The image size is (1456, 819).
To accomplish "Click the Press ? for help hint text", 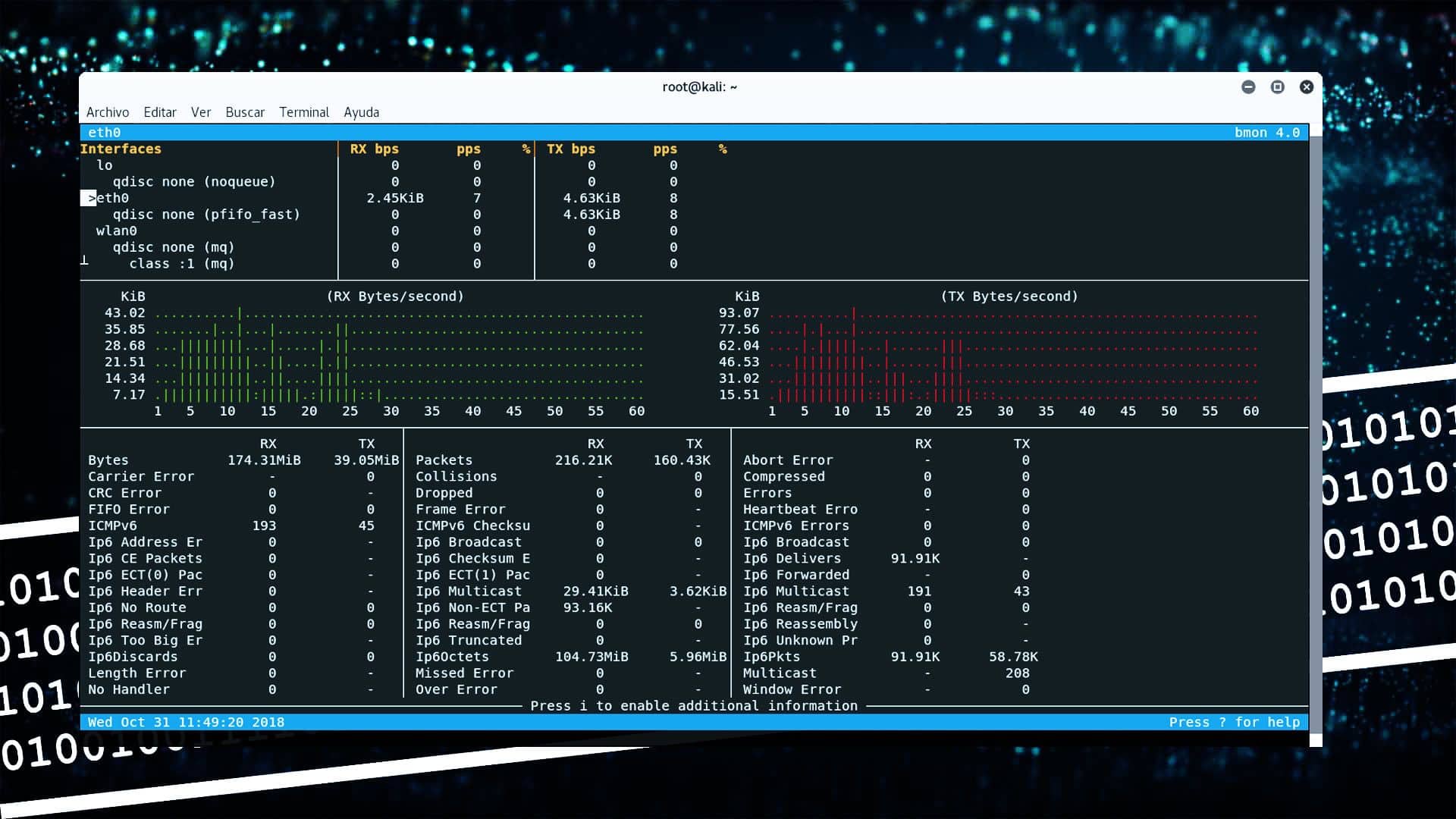I will [x=1236, y=722].
